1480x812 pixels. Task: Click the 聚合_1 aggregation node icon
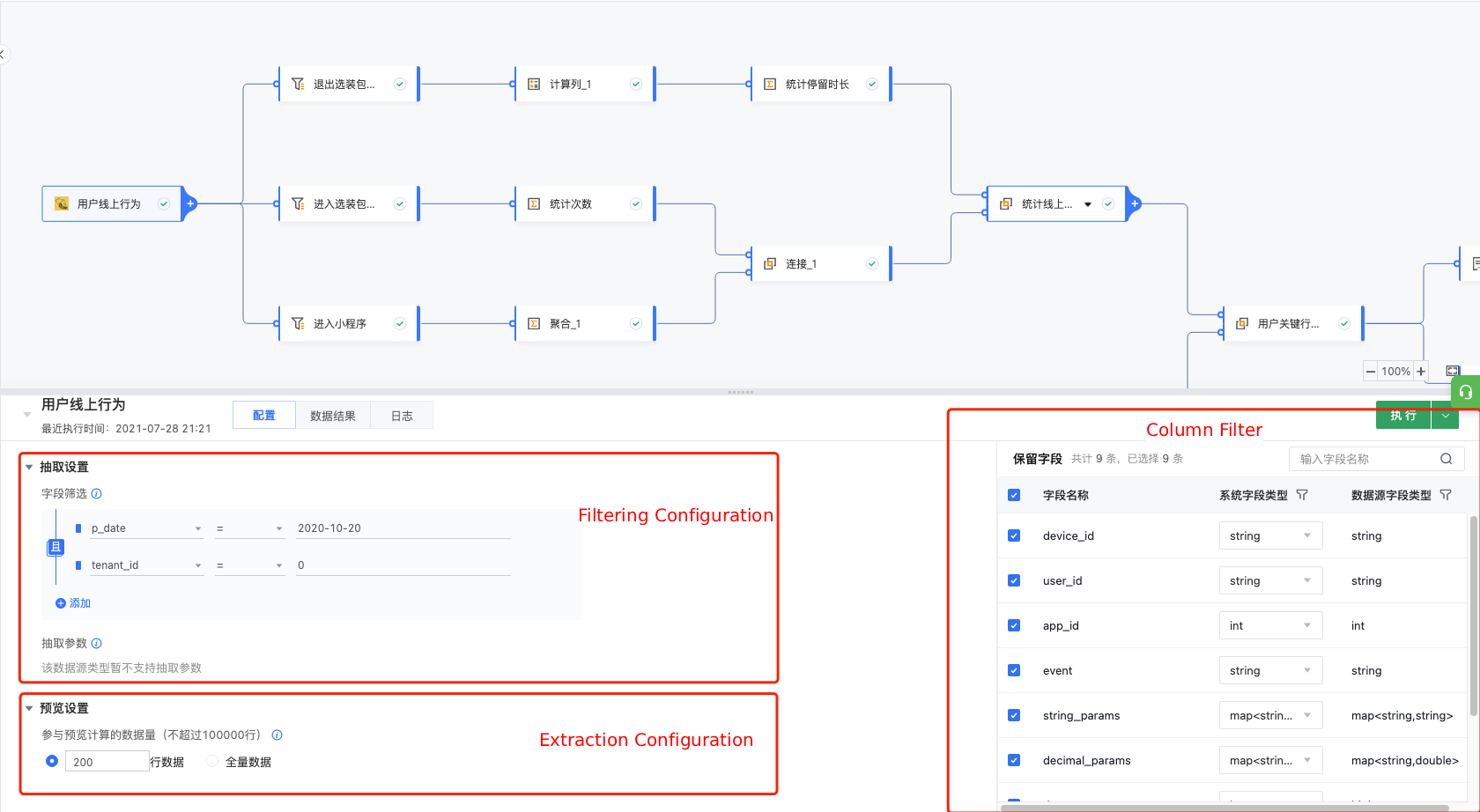pyautogui.click(x=534, y=323)
